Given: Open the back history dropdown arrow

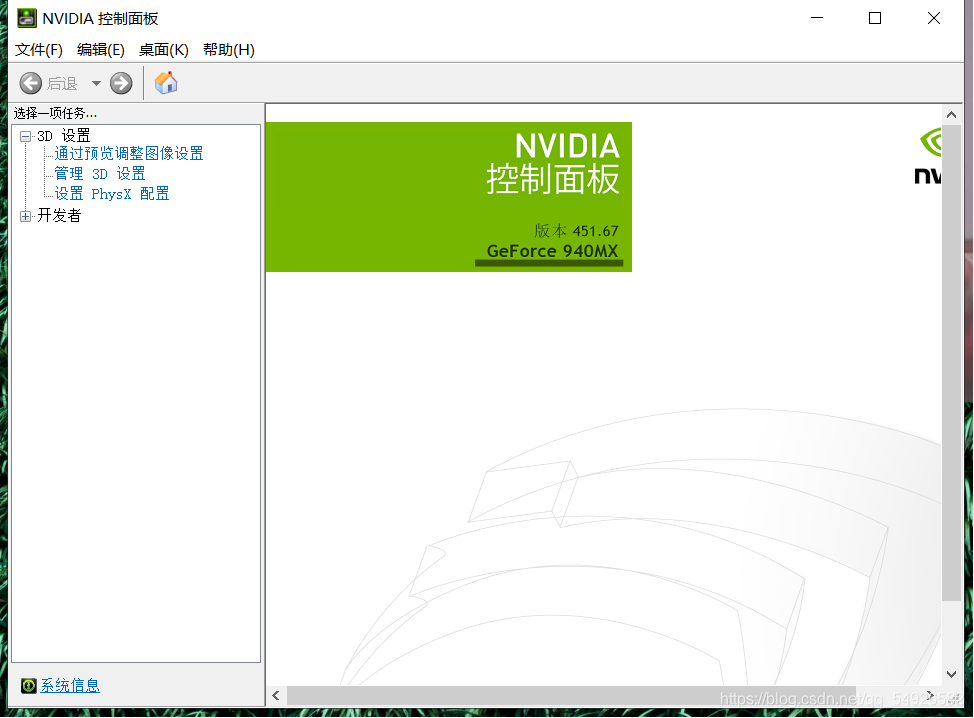Looking at the screenshot, I should coord(96,83).
